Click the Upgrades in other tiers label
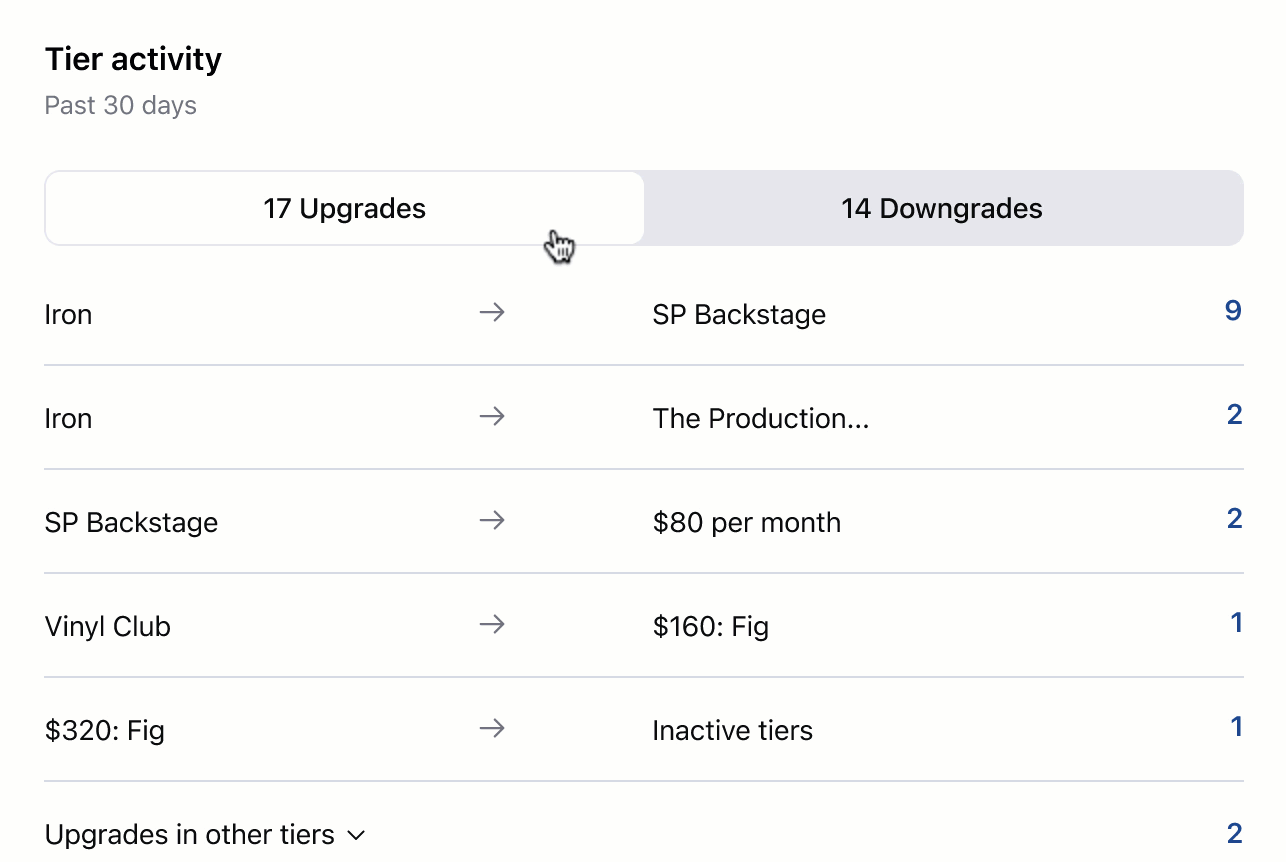The width and height of the screenshot is (1286, 862). [x=190, y=835]
